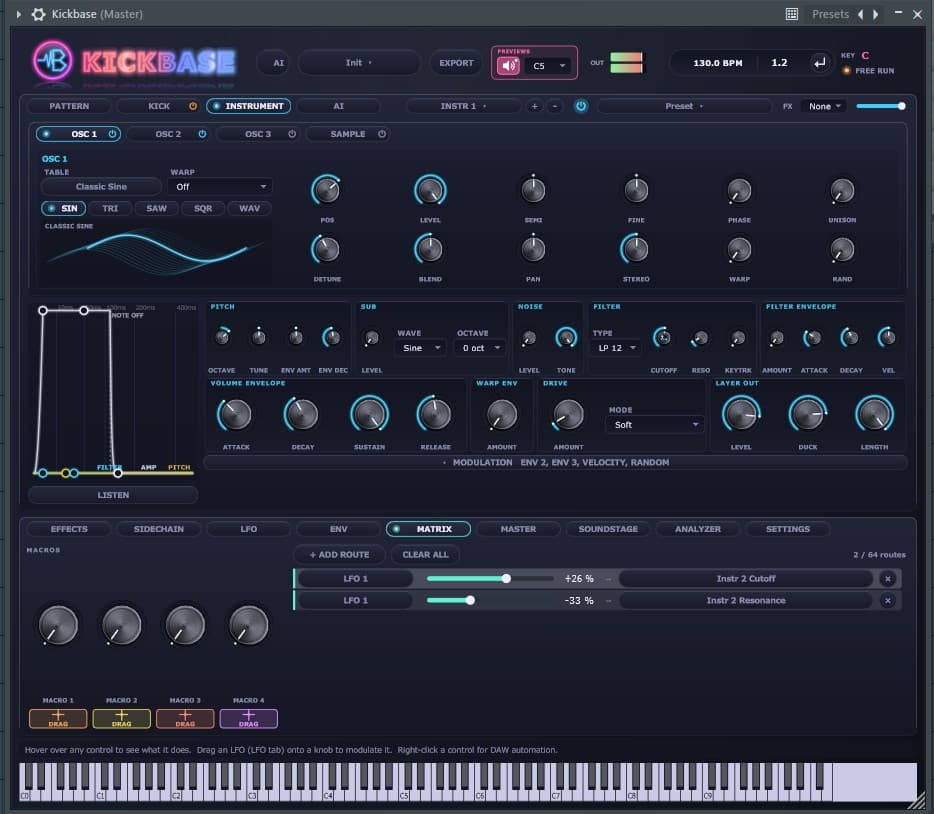Click the Macro 3 drag handle
This screenshot has width=934, height=814.
[185, 718]
